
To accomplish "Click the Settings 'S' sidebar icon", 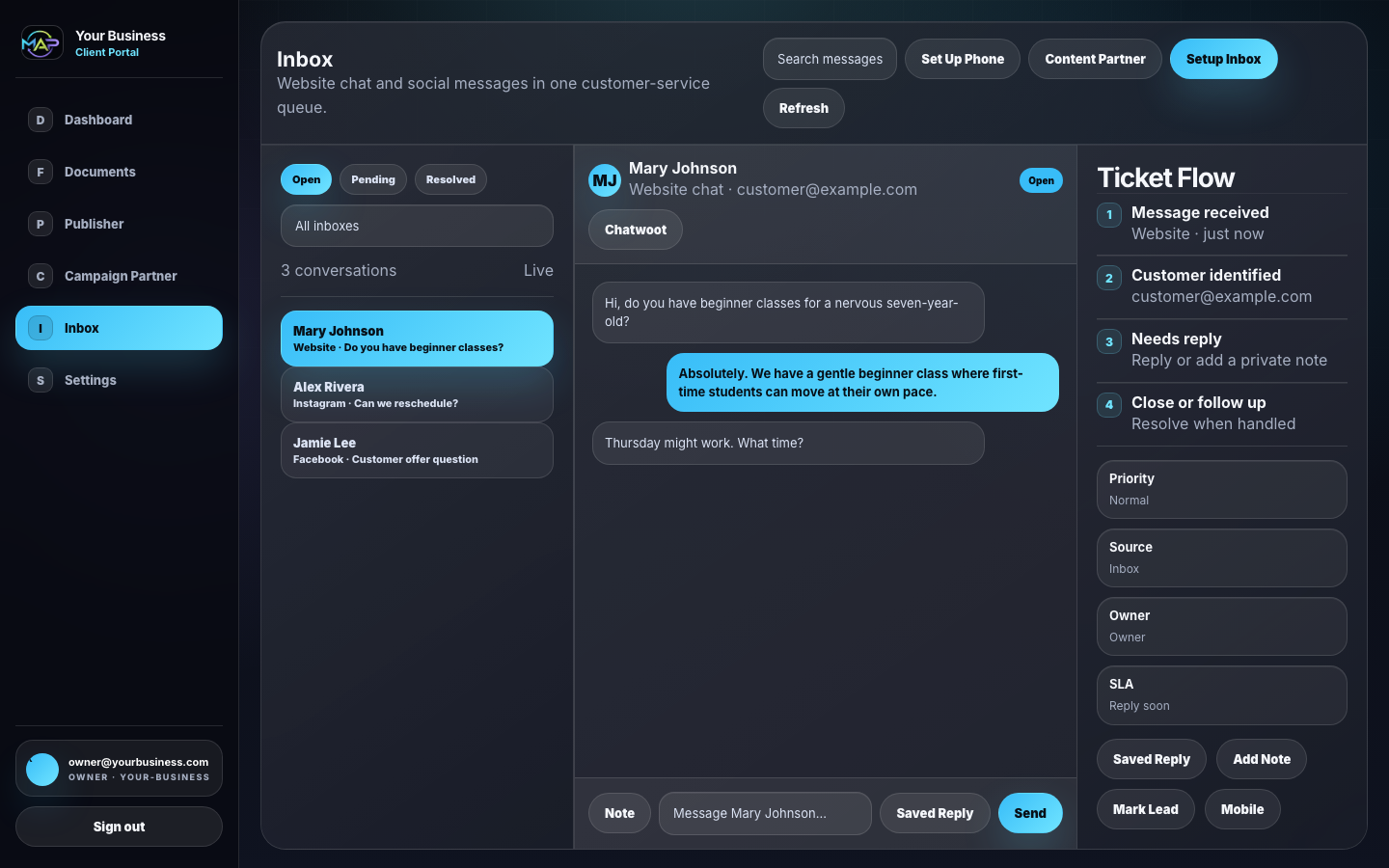I will click(x=40, y=380).
